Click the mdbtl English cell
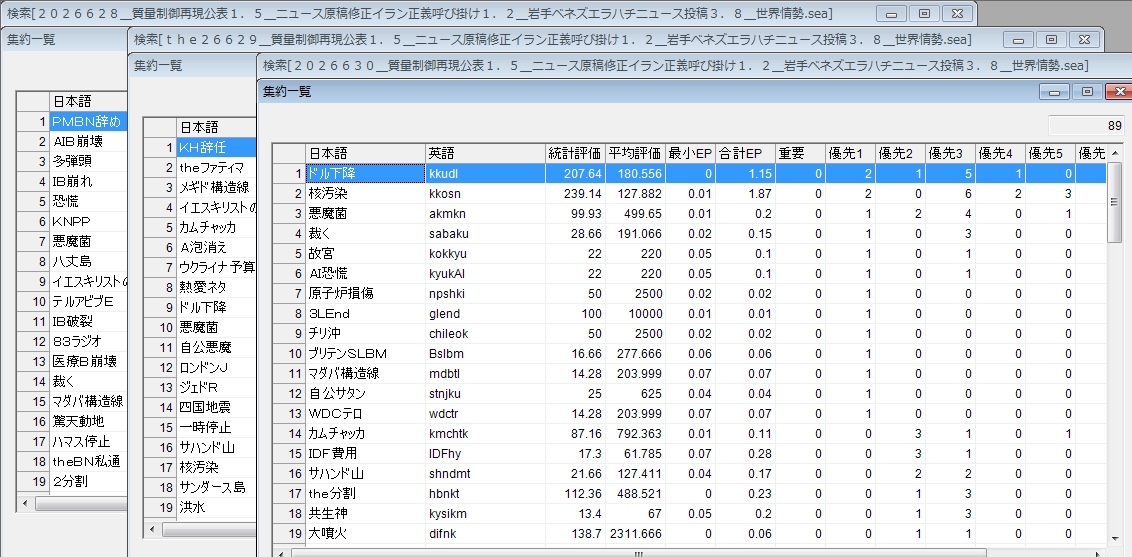 485,374
